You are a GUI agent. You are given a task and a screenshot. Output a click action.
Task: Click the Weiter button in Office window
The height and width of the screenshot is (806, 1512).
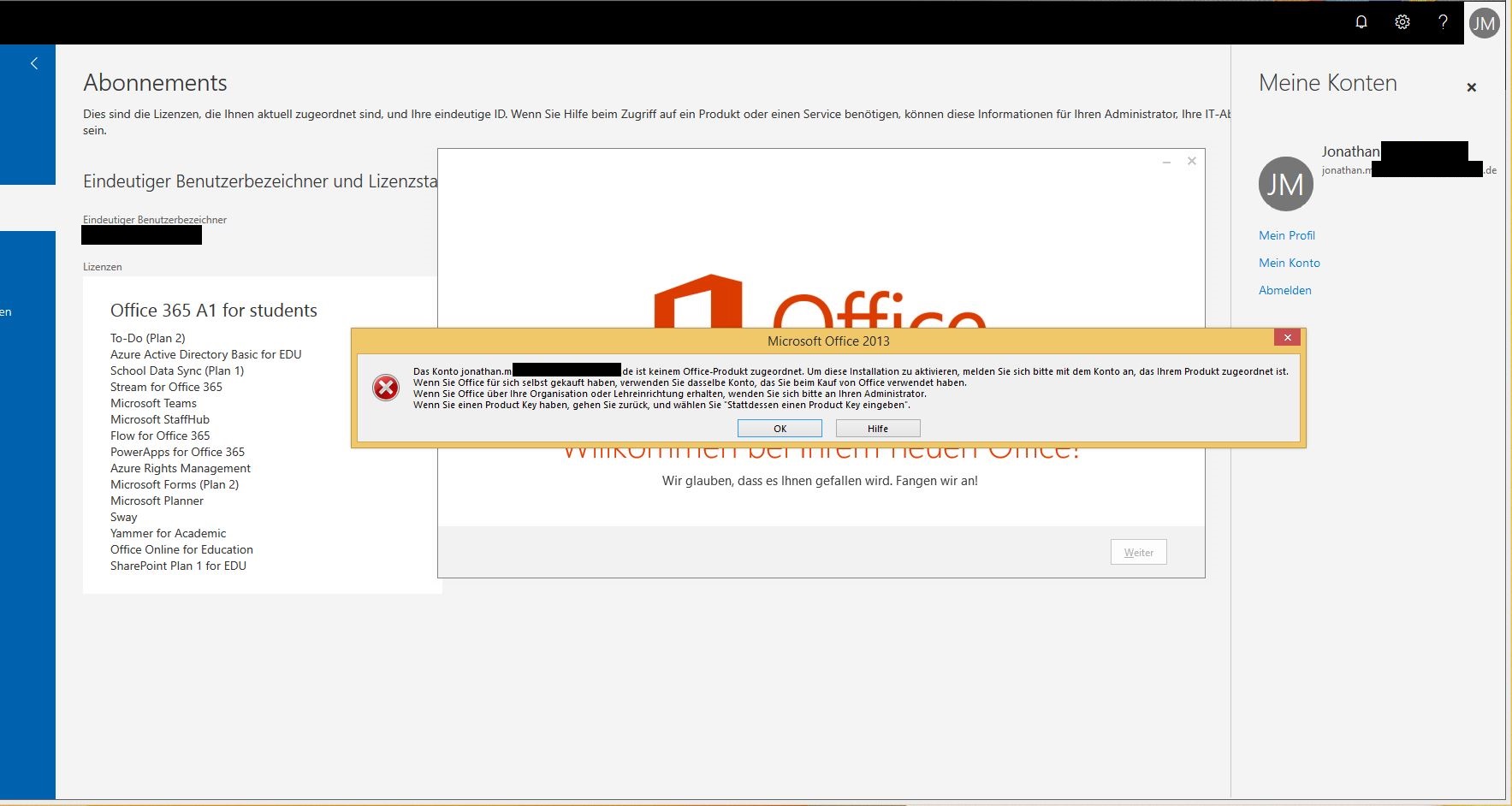1139,552
